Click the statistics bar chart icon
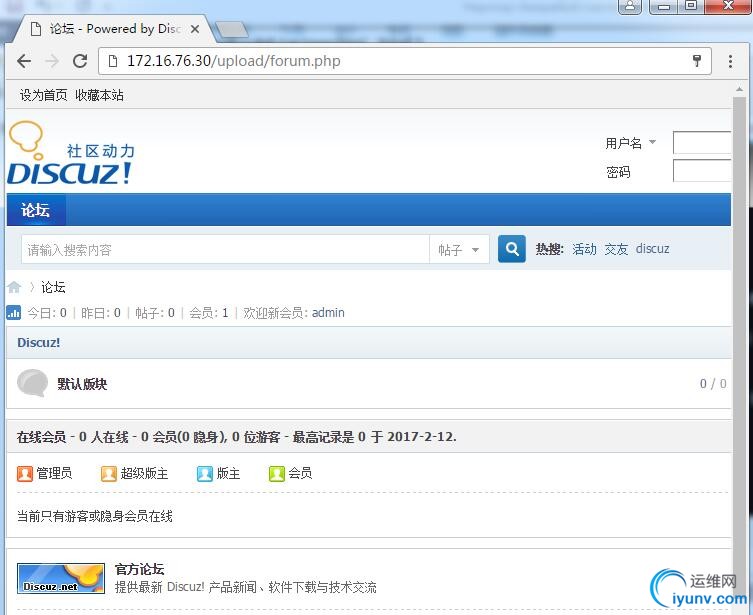The height and width of the screenshot is (615, 753). pos(13,313)
